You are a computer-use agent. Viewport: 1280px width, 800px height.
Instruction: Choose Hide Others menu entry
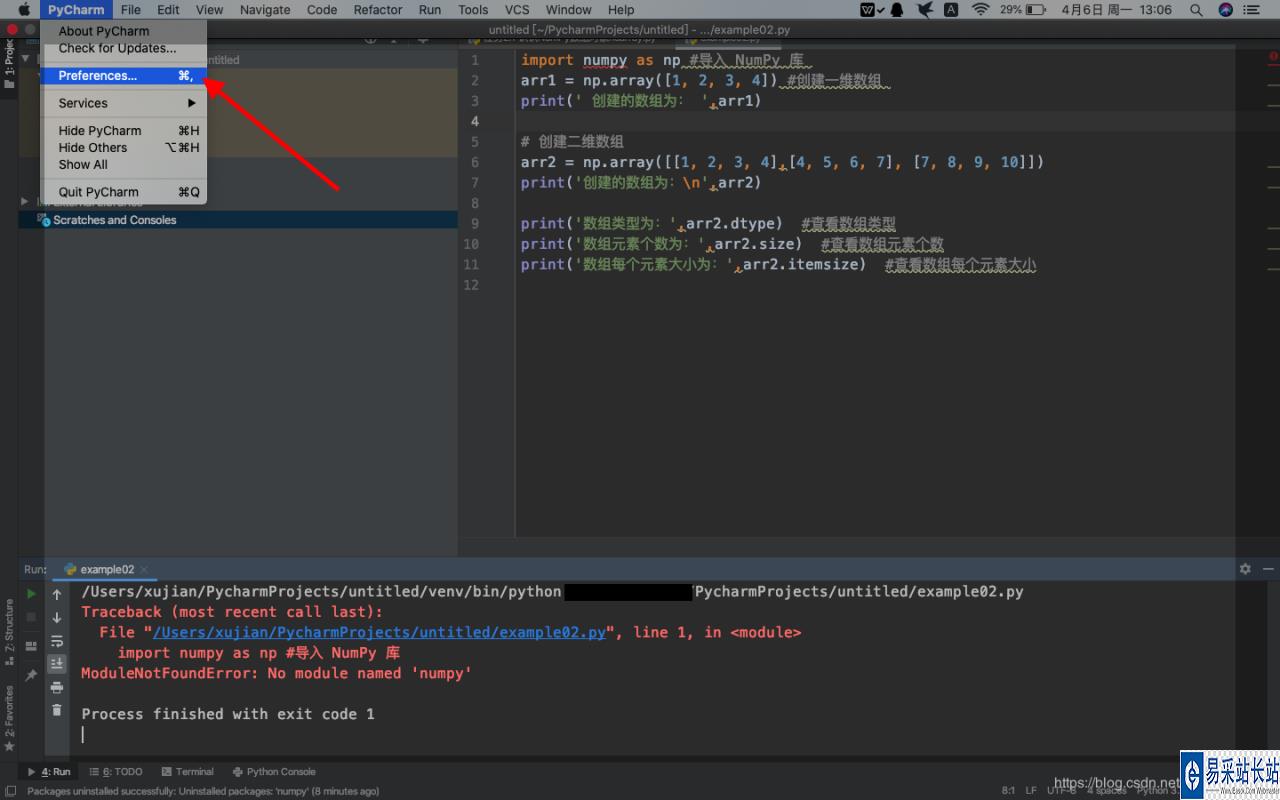(x=123, y=147)
